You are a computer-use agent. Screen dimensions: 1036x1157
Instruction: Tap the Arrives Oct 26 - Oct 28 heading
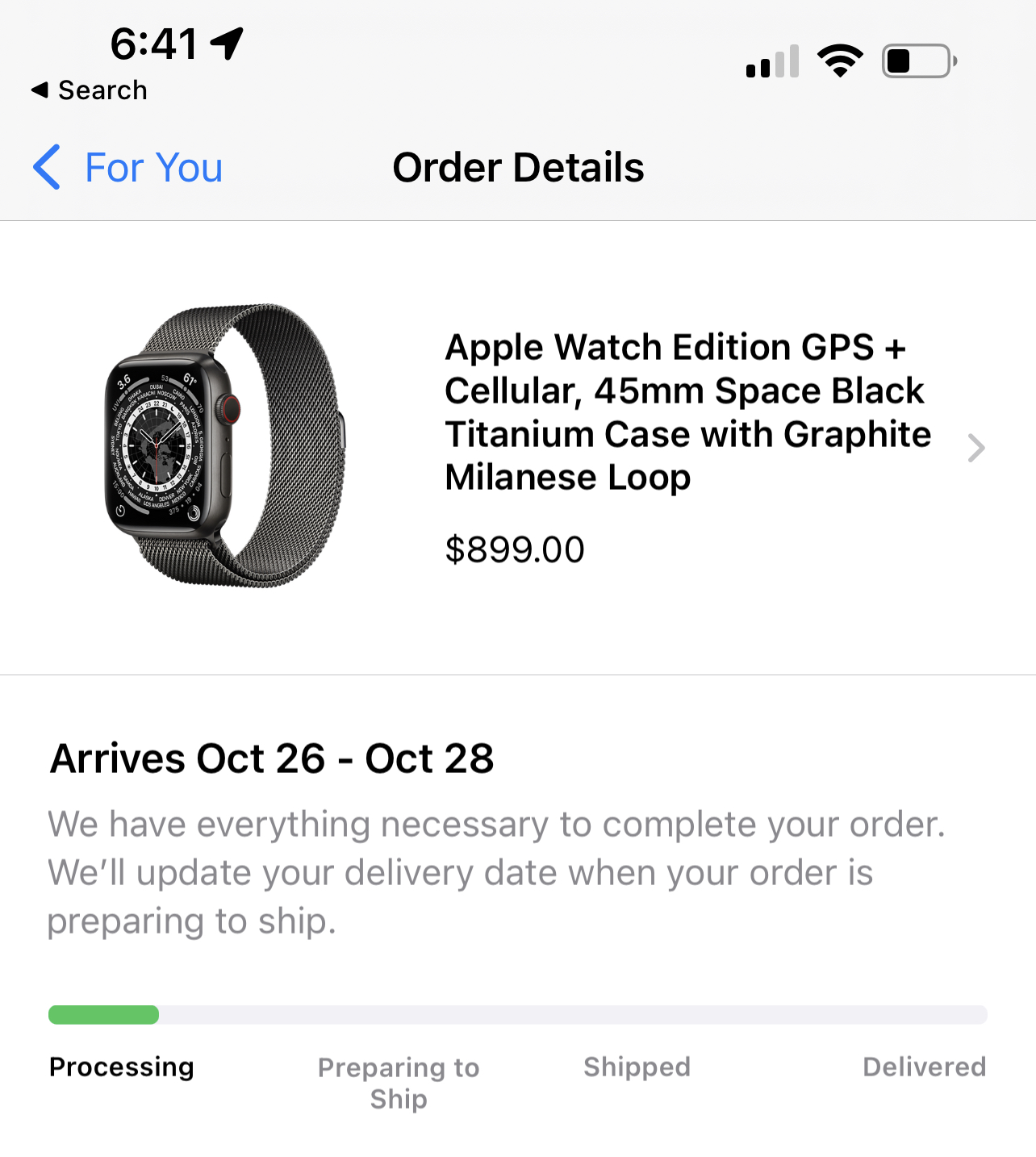coord(272,758)
